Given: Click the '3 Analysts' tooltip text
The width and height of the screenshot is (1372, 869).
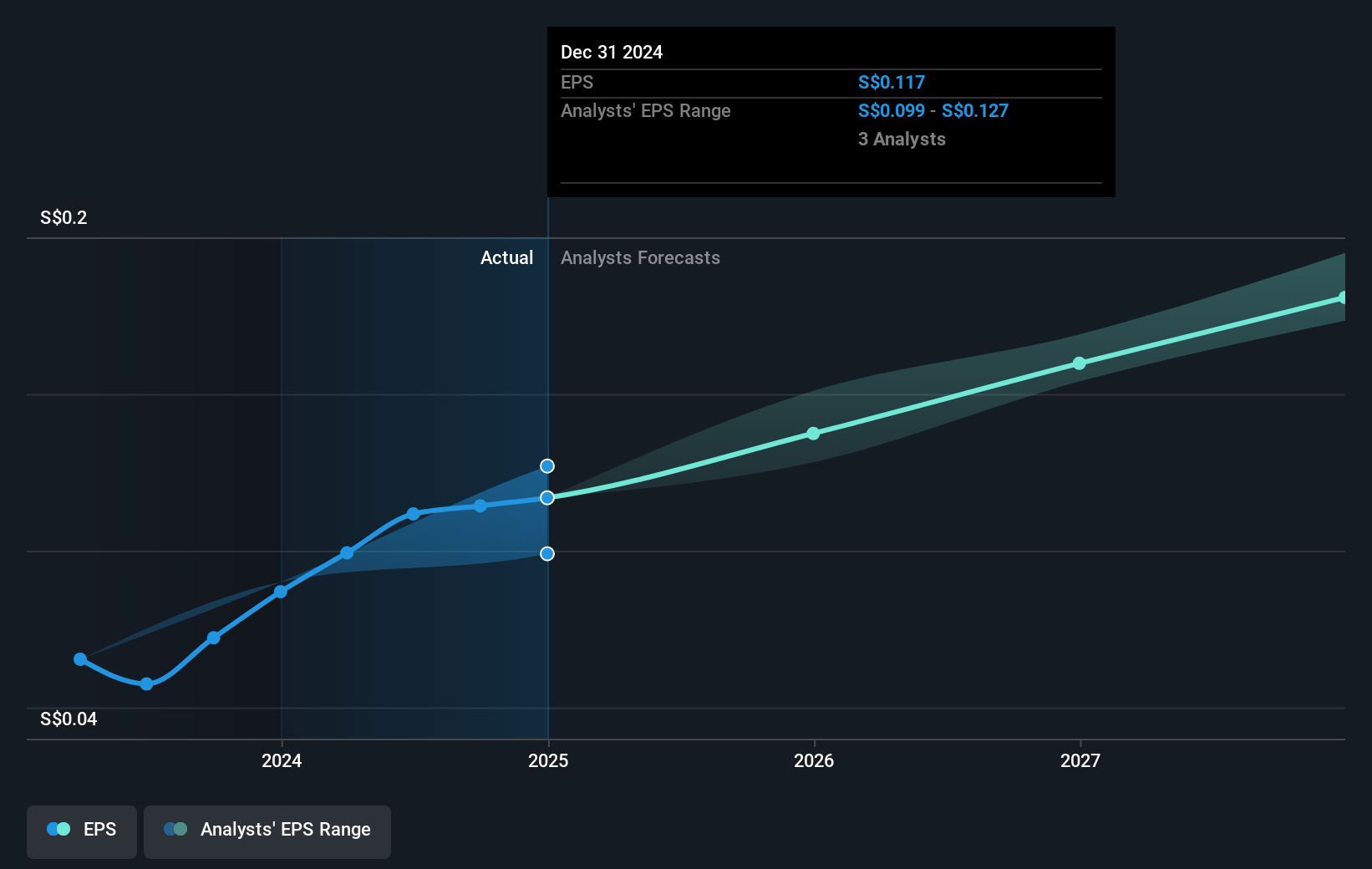Looking at the screenshot, I should (902, 140).
